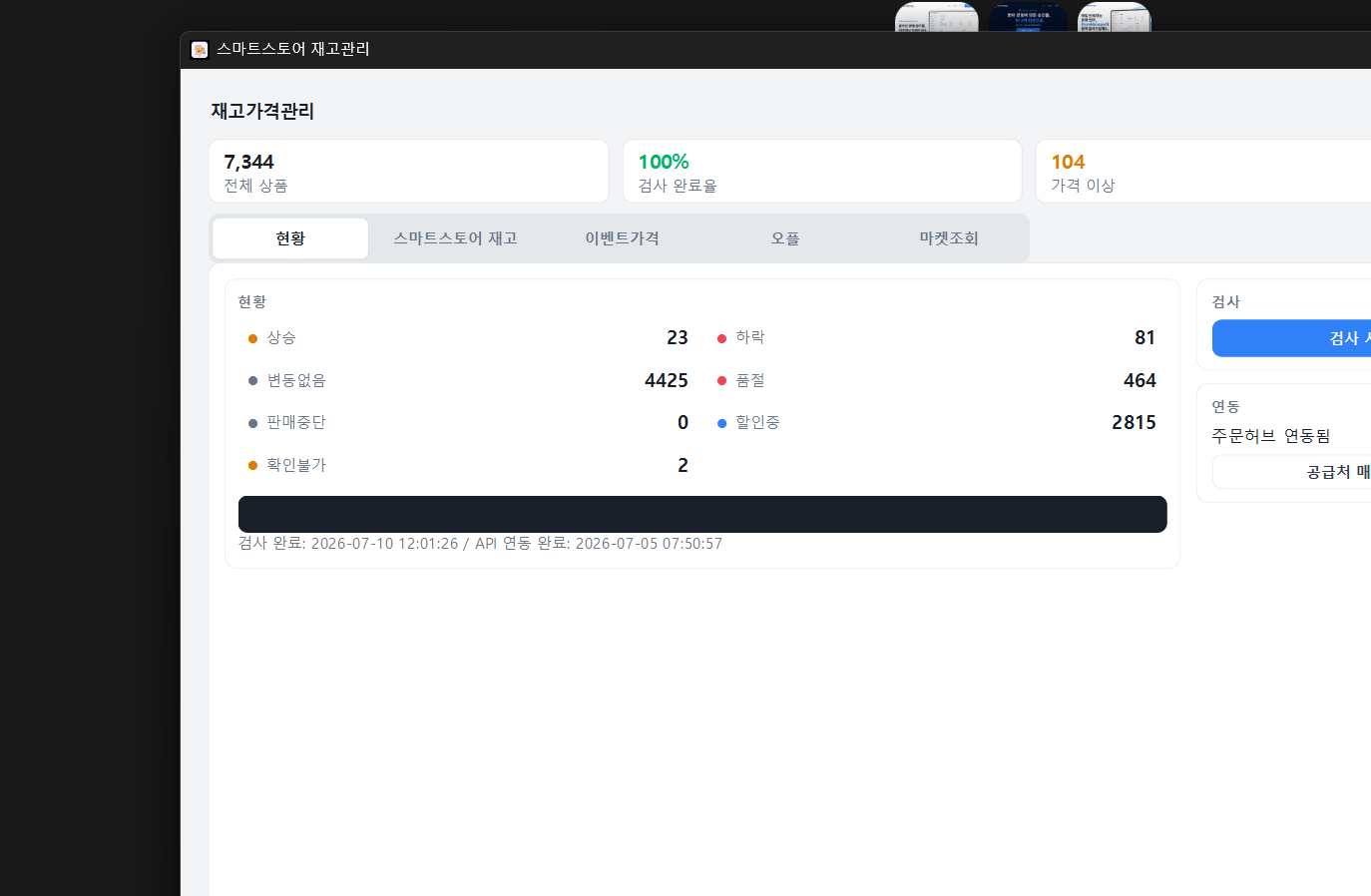
Task: Click the 판매중단 status row label
Action: pos(296,422)
